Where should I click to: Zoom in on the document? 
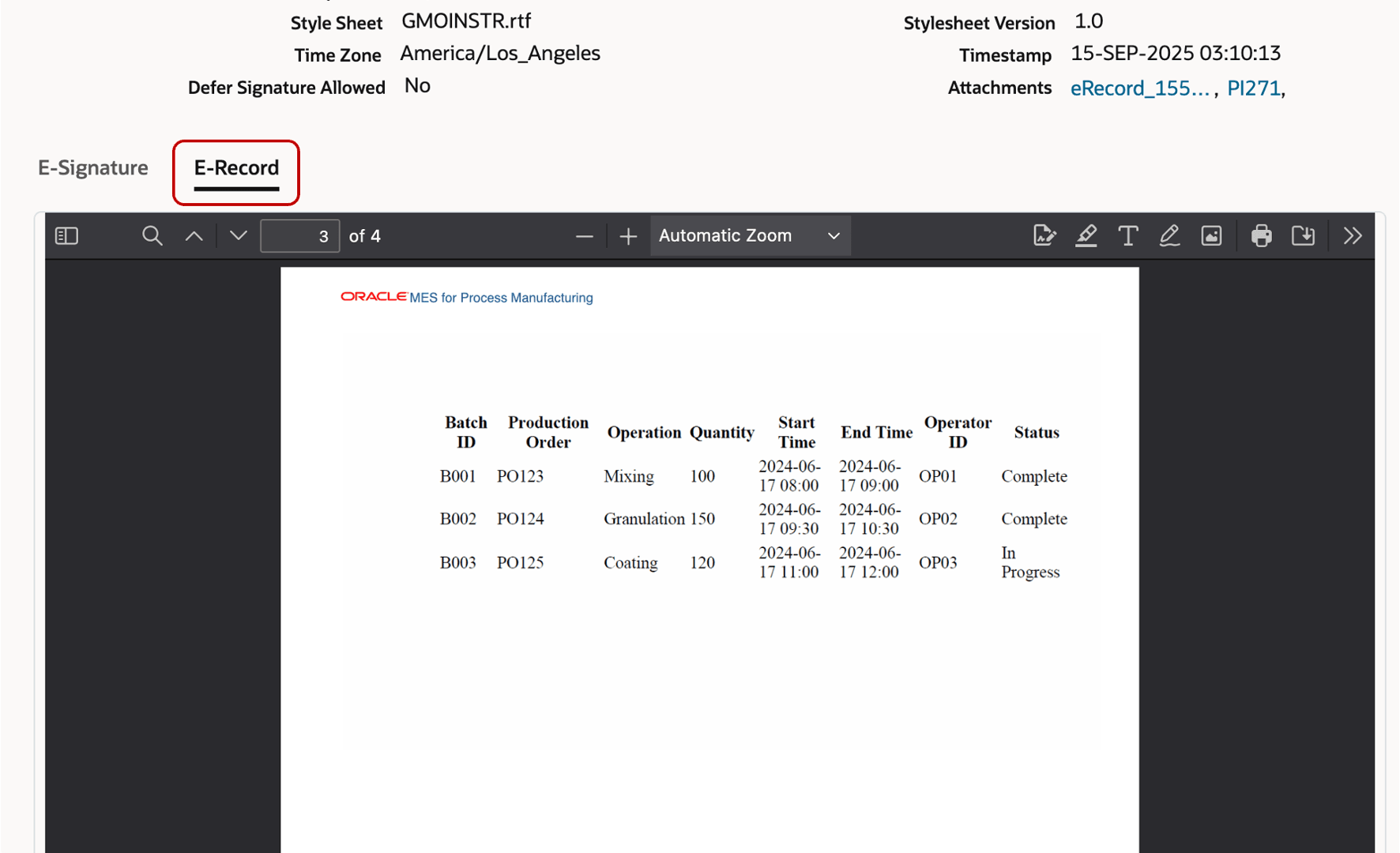pos(628,235)
